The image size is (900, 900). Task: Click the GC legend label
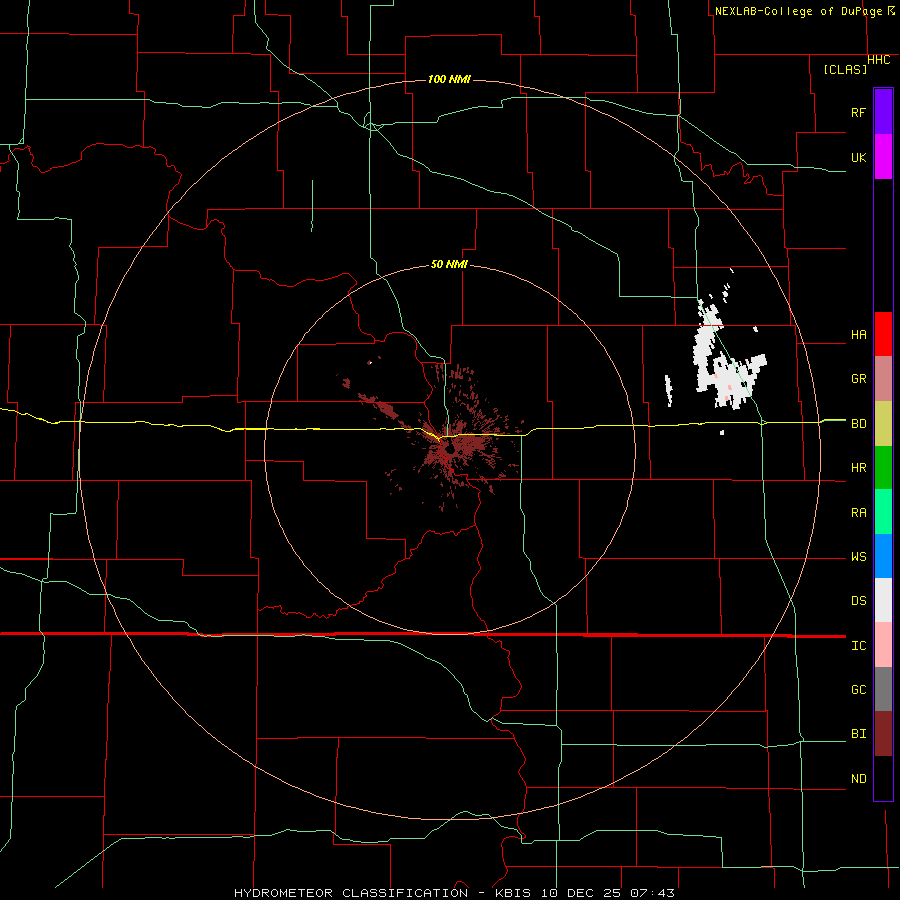[858, 690]
